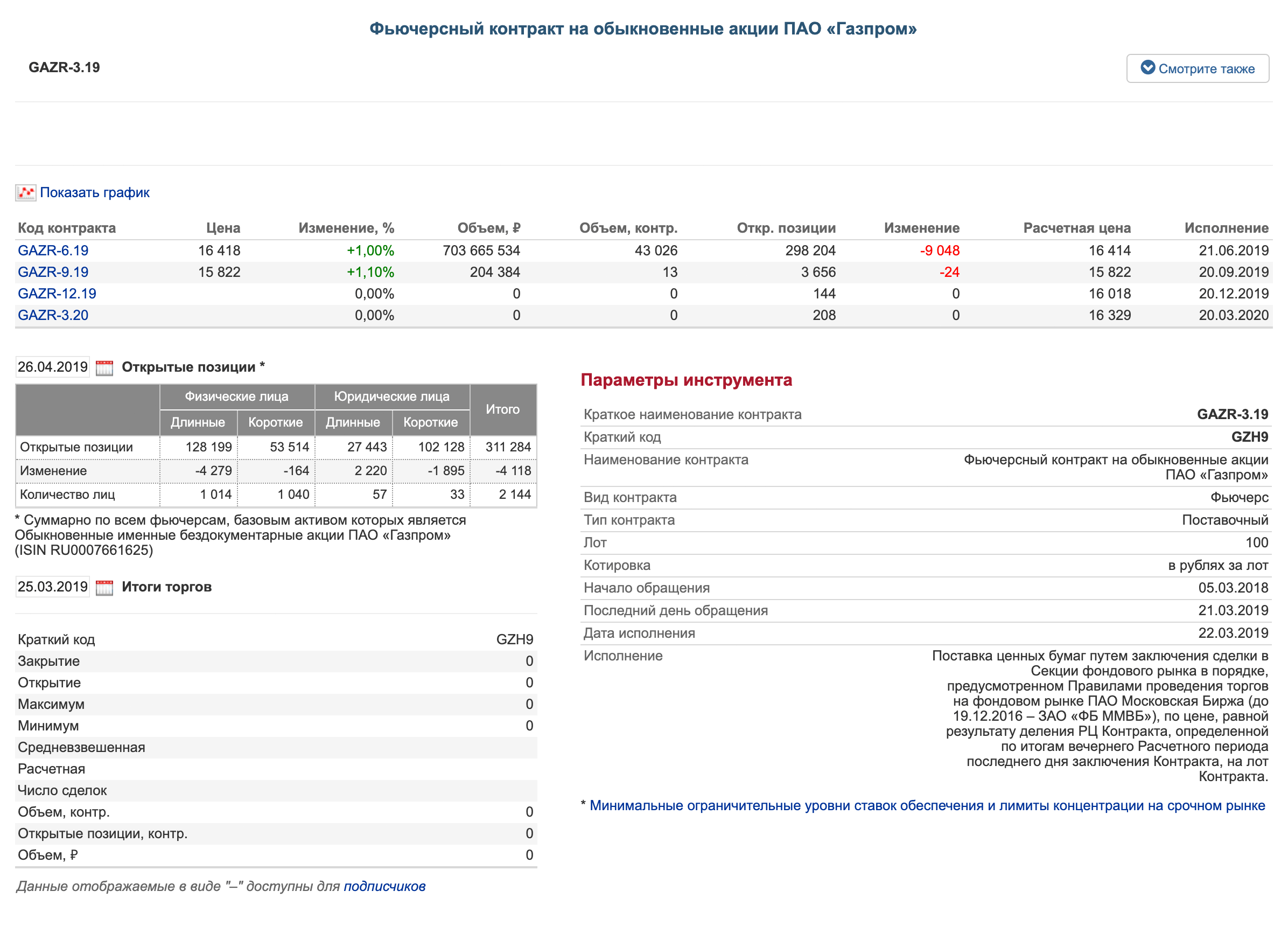Select the change value -4 279
This screenshot has height=933, width=1288.
tap(214, 471)
